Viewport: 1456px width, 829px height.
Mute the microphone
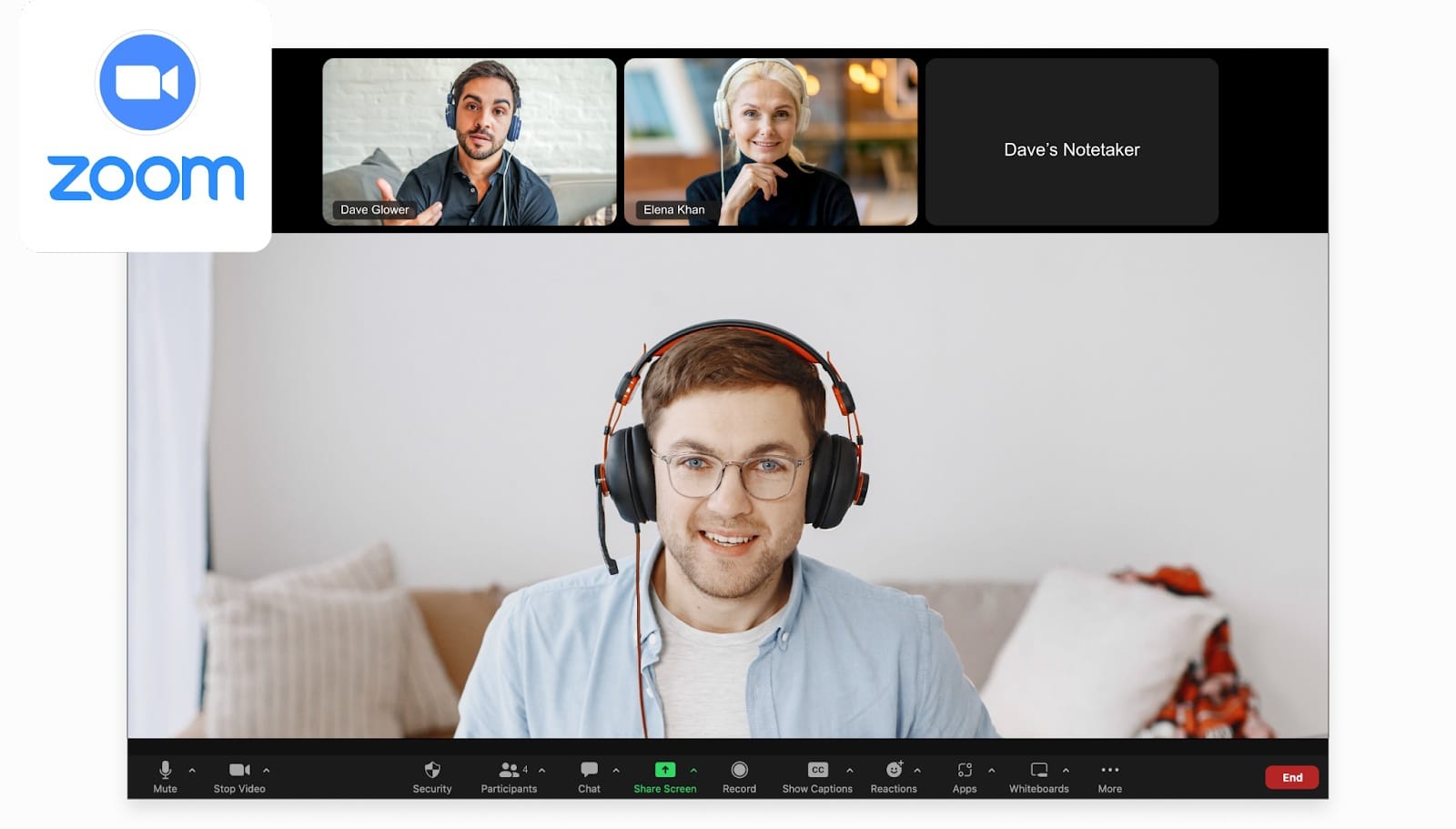click(x=165, y=771)
